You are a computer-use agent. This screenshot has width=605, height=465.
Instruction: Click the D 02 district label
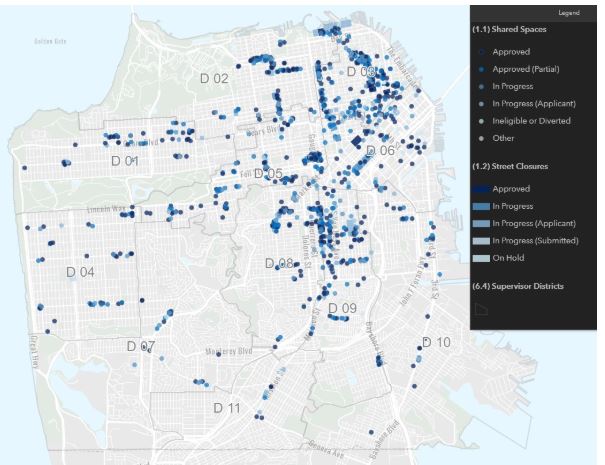coord(215,79)
